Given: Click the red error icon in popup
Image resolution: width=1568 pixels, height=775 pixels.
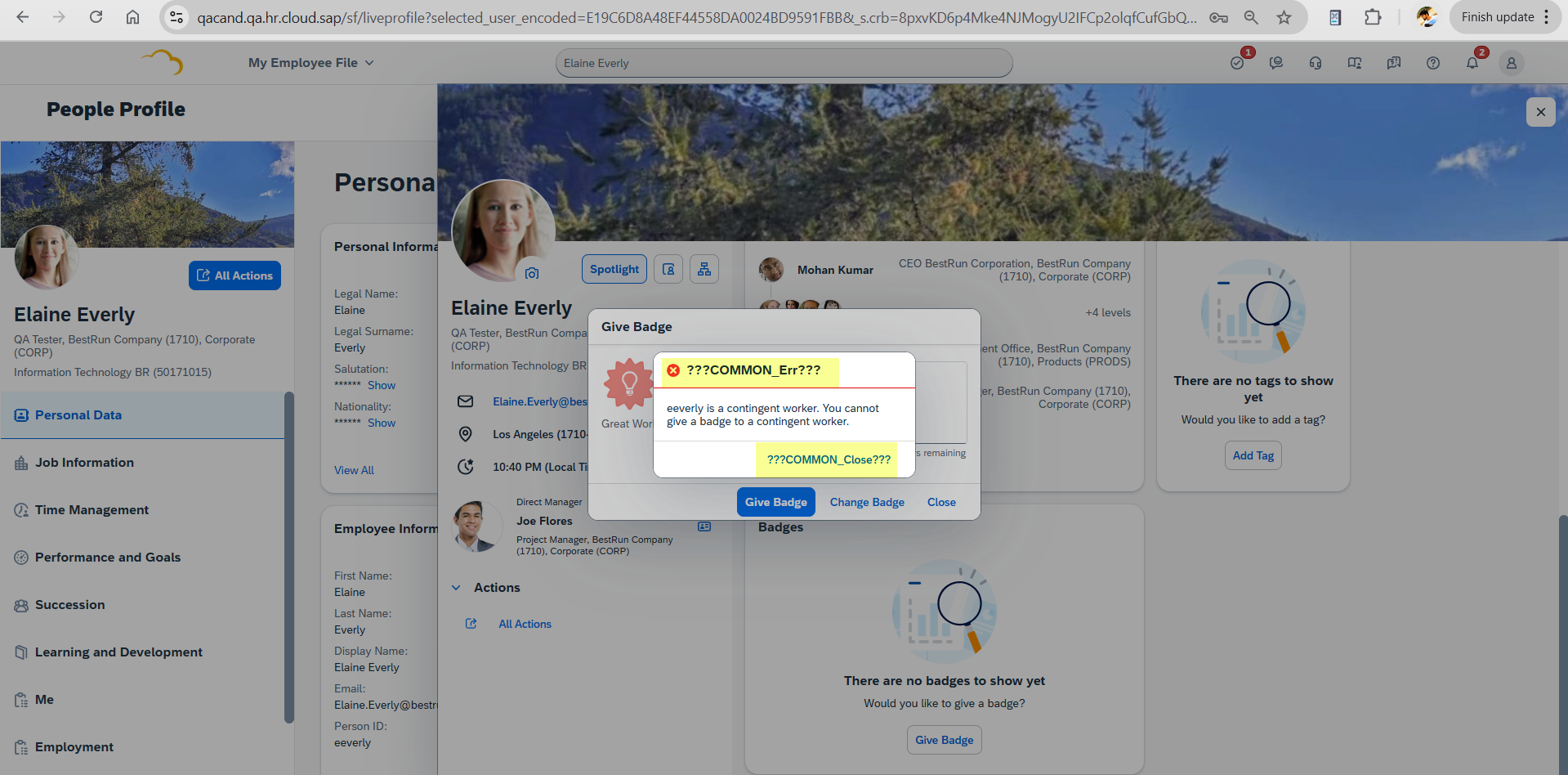Looking at the screenshot, I should click(673, 370).
